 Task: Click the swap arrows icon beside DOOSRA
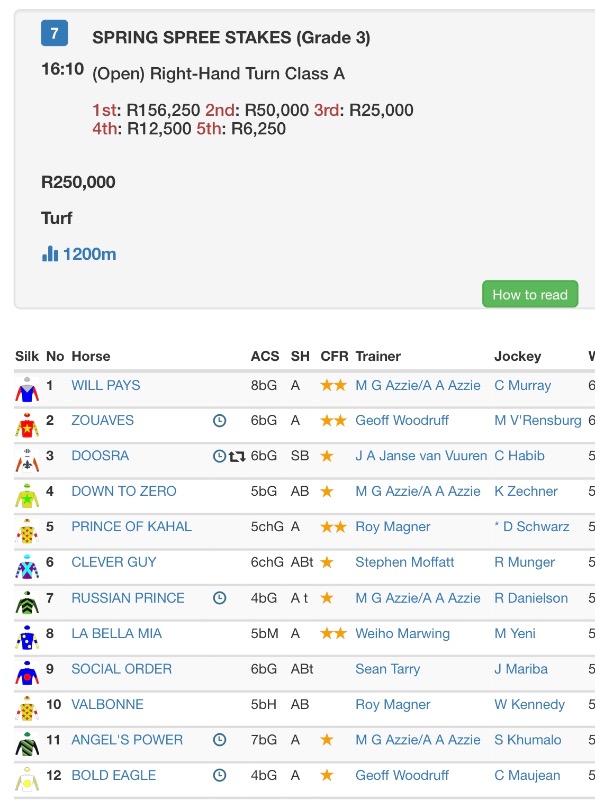pyautogui.click(x=237, y=456)
